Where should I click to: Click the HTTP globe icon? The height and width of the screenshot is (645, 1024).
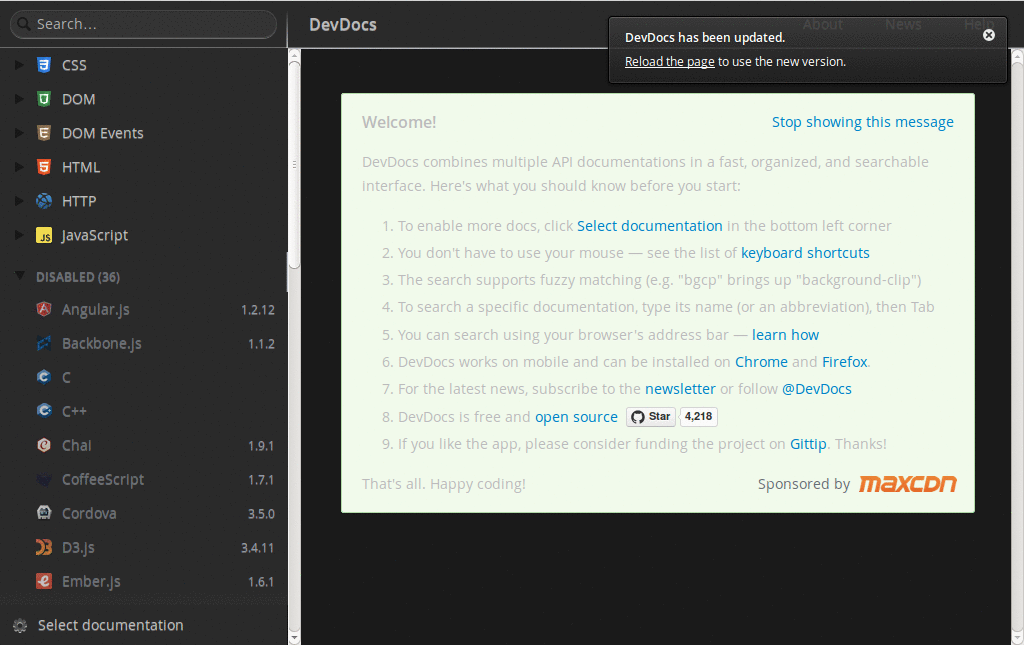pyautogui.click(x=44, y=201)
